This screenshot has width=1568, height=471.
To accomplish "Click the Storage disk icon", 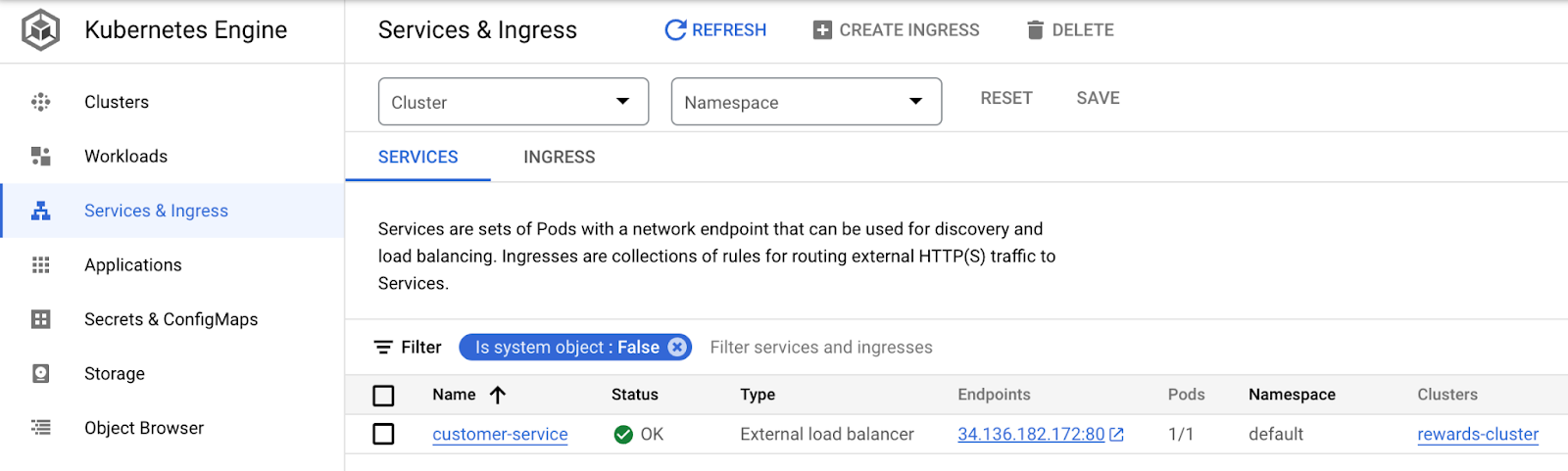I will (x=40, y=374).
